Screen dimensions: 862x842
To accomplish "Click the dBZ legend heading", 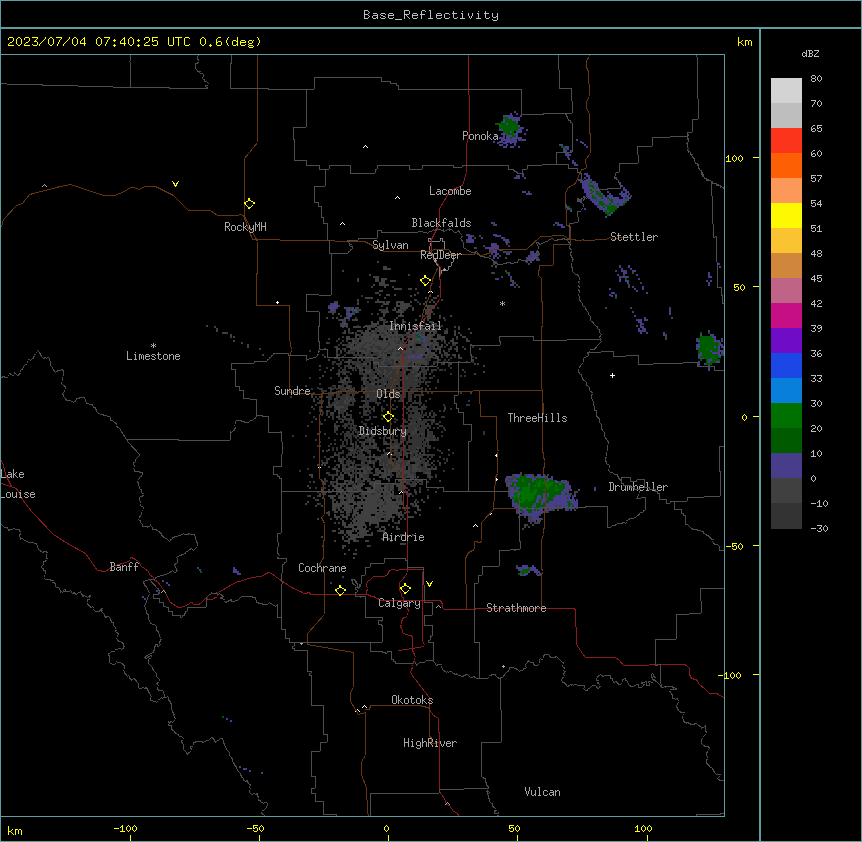I will click(x=810, y=54).
